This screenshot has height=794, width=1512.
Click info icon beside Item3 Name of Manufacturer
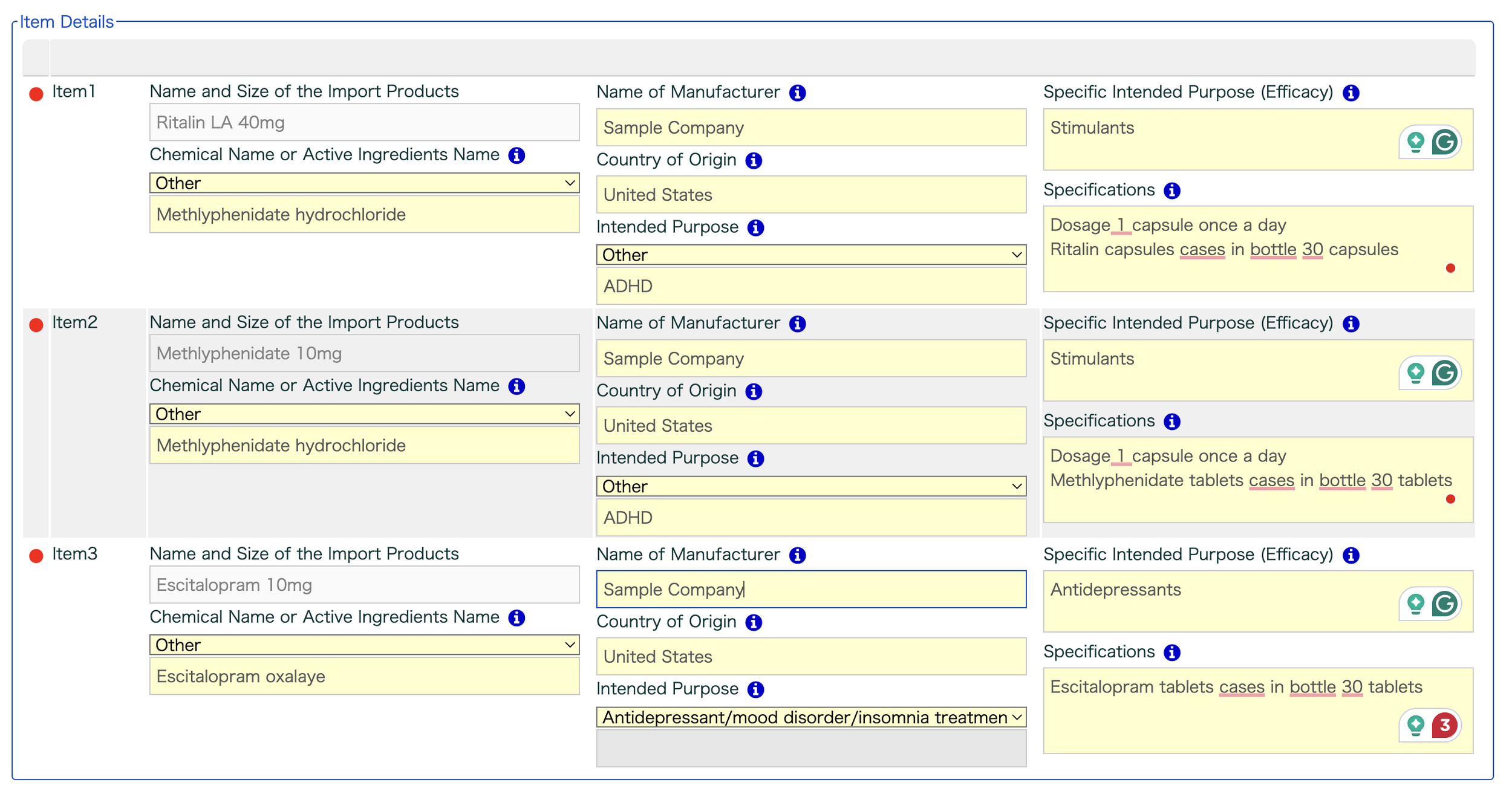click(x=797, y=555)
